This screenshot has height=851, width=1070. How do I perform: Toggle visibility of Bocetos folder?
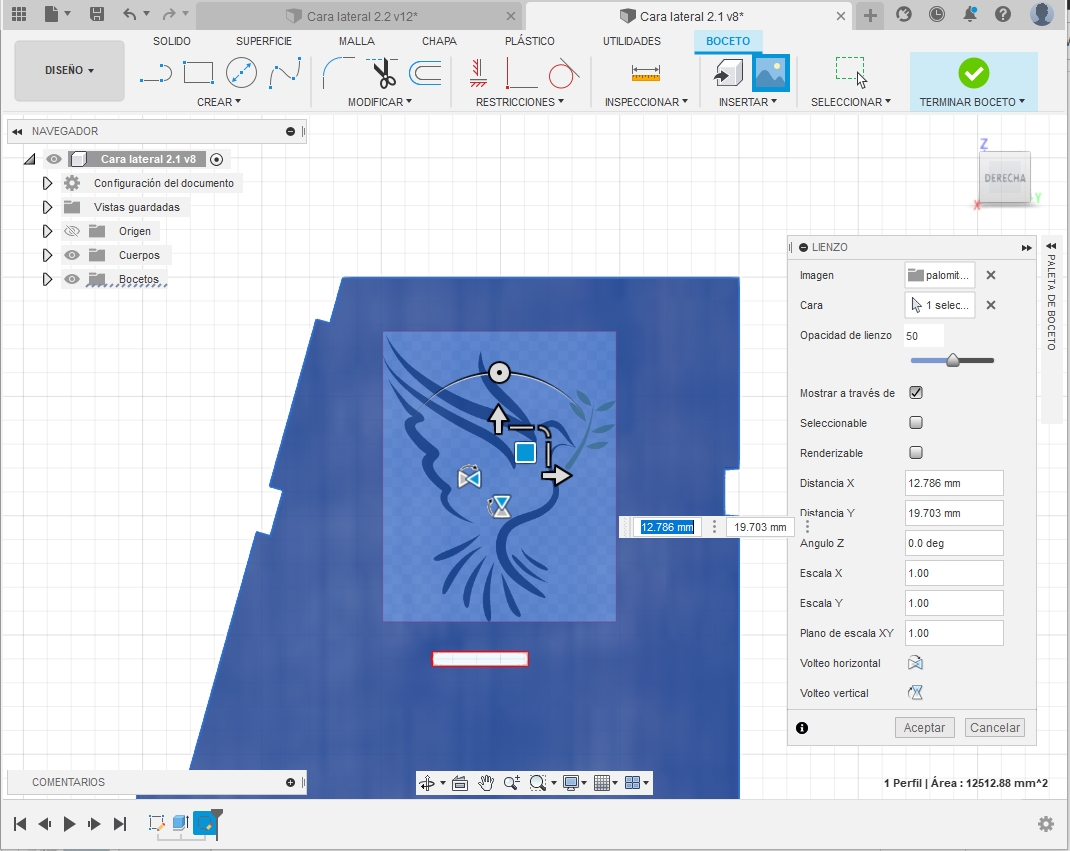[x=72, y=279]
